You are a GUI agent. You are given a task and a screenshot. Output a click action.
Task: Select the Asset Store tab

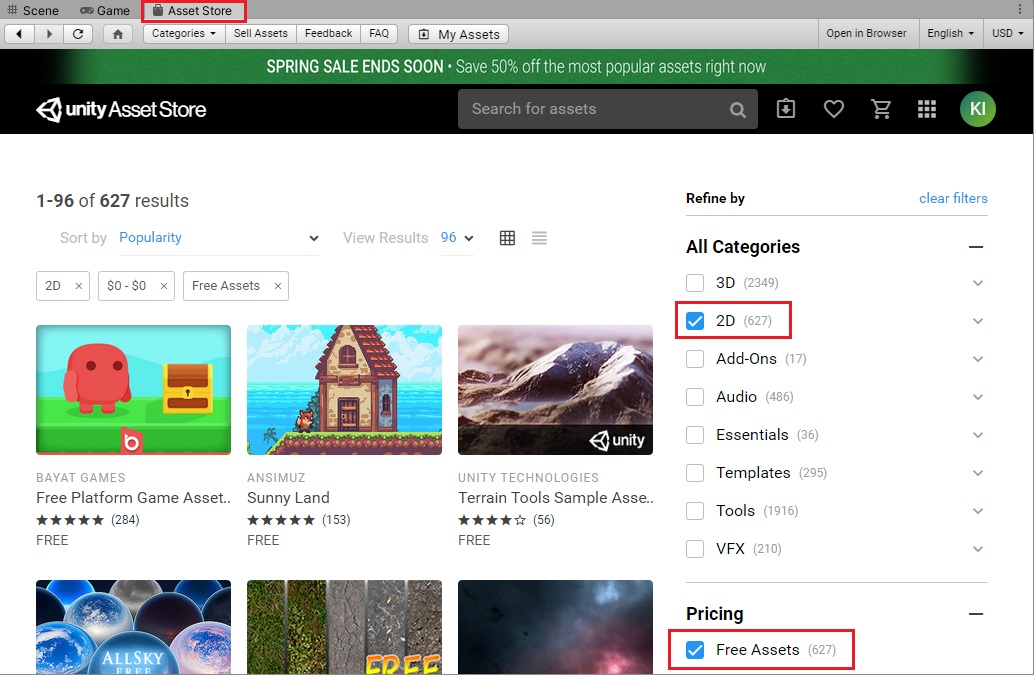(193, 11)
